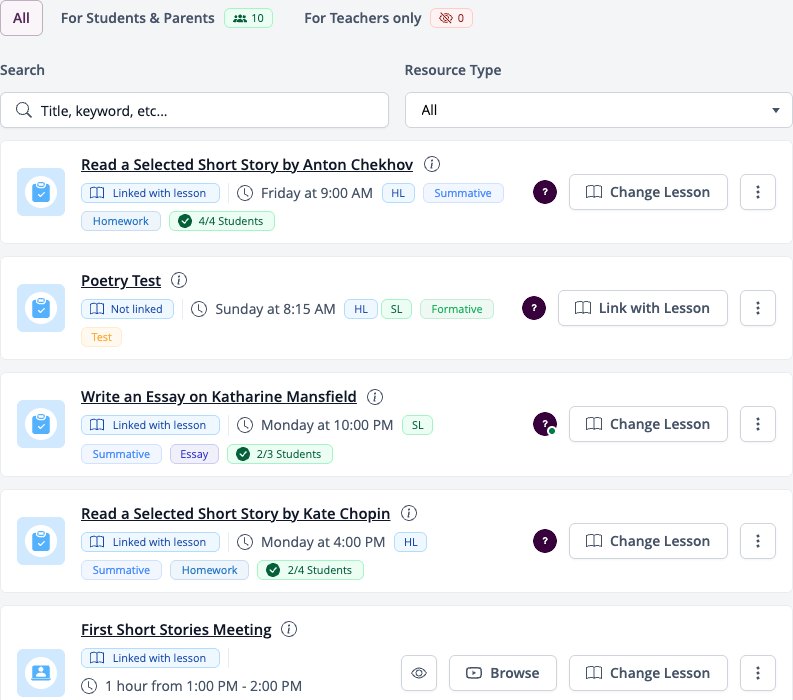
Task: Click info icon beside Anton Chekhov story title
Action: point(431,164)
